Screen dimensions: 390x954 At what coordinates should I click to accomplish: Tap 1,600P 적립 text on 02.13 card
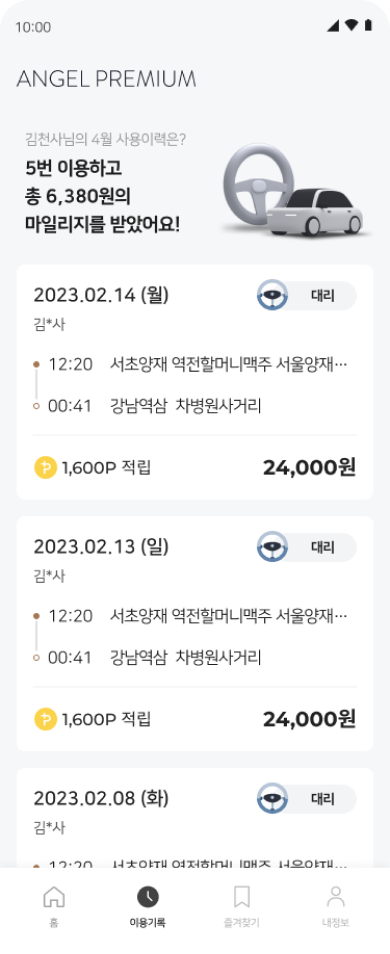[x=106, y=720]
